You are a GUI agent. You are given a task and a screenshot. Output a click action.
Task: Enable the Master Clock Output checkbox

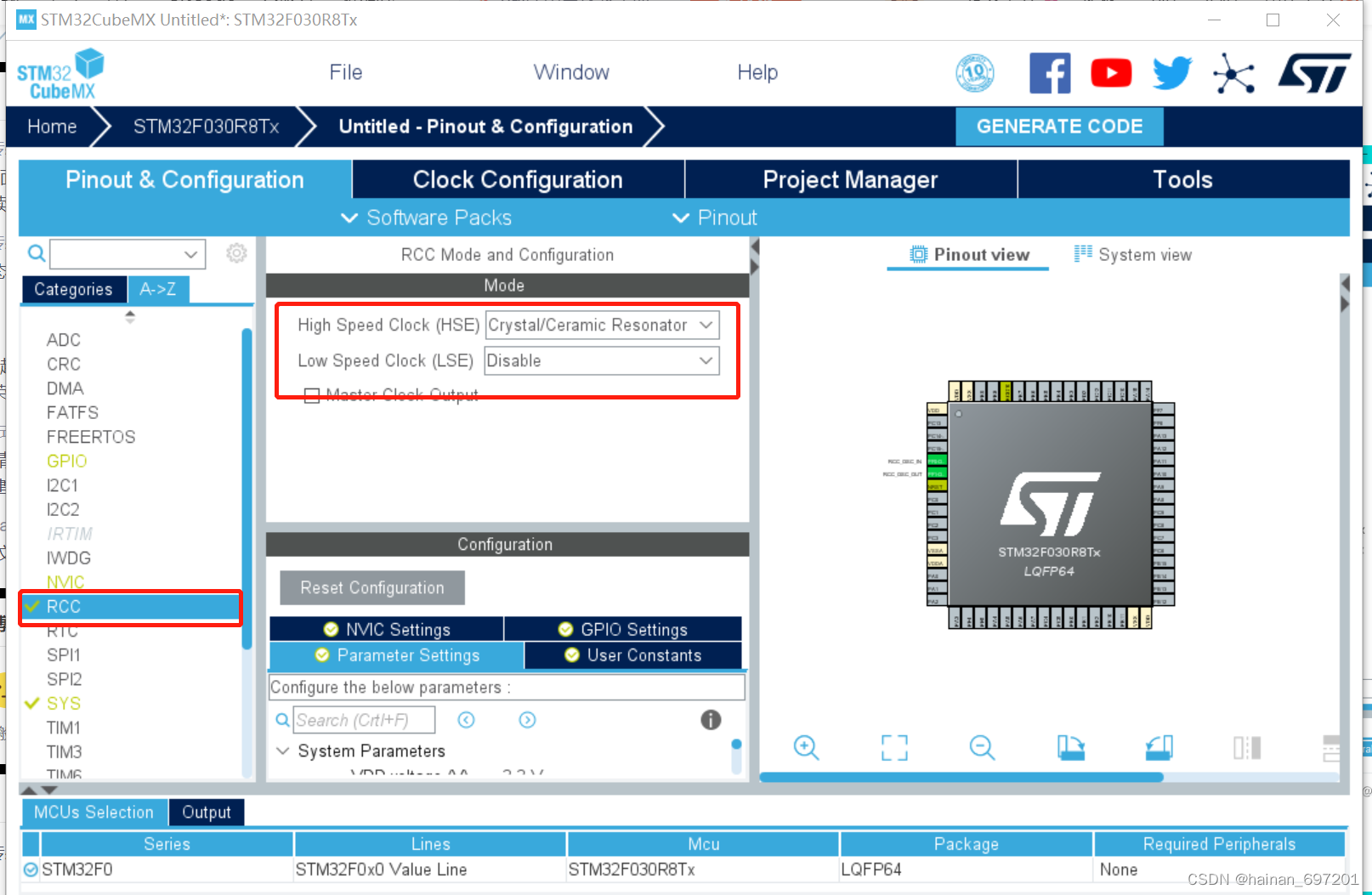(x=312, y=395)
